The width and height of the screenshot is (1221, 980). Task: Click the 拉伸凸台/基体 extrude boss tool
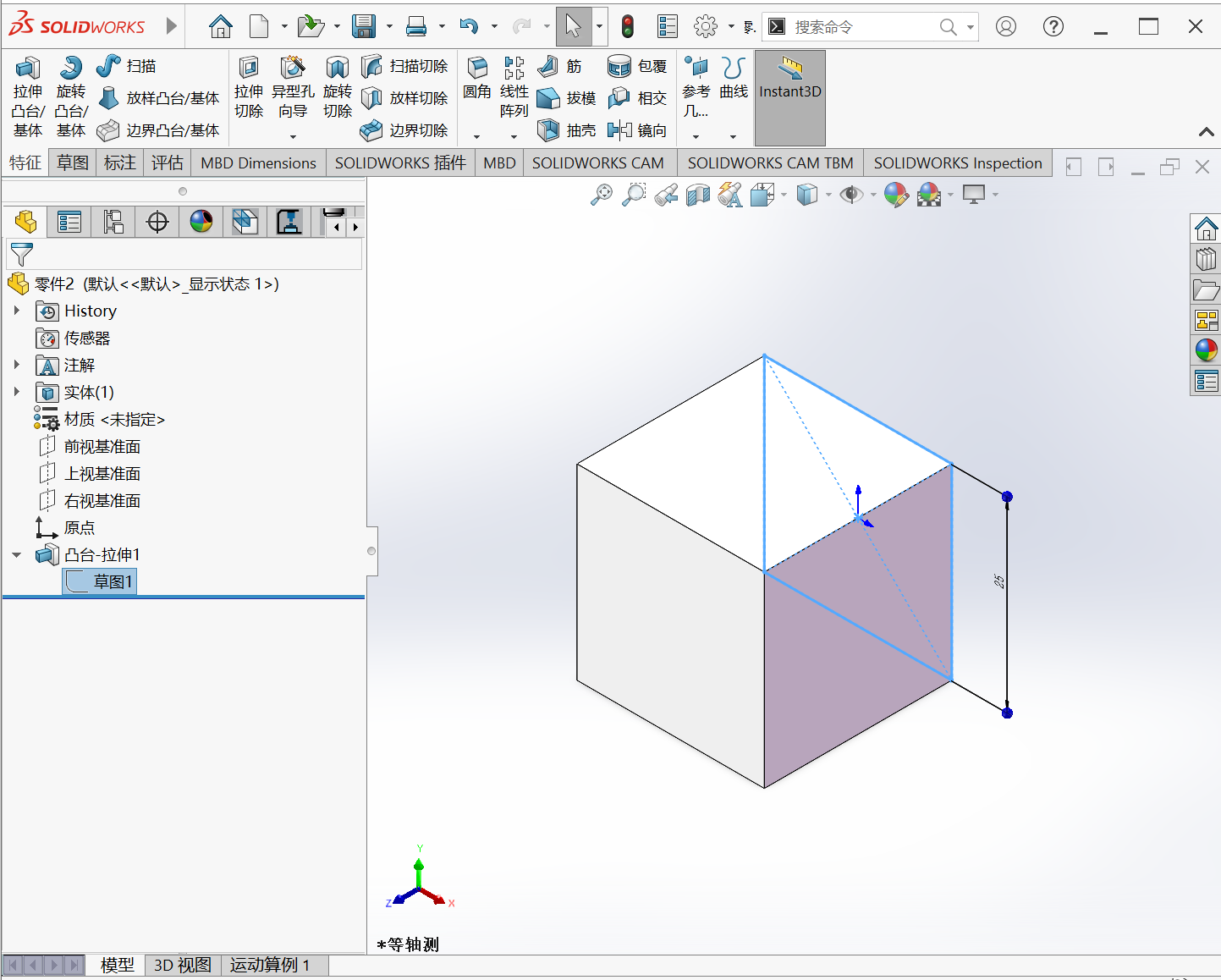coord(28,97)
